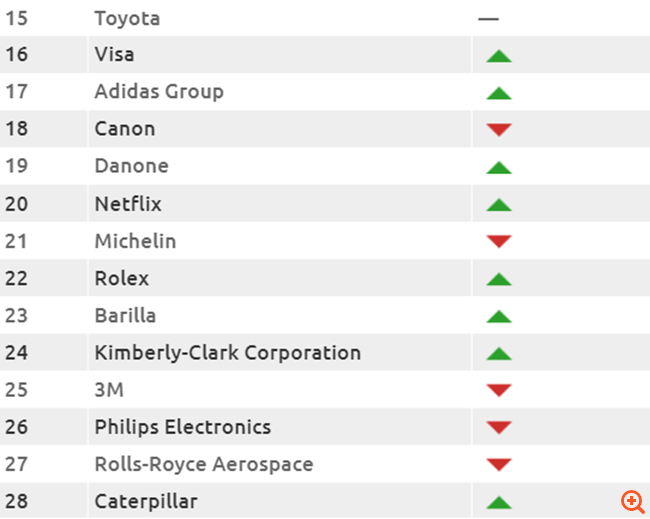Click the red arrow beside Rolls-Royce Aerospace
650x519 pixels.
[x=498, y=465]
